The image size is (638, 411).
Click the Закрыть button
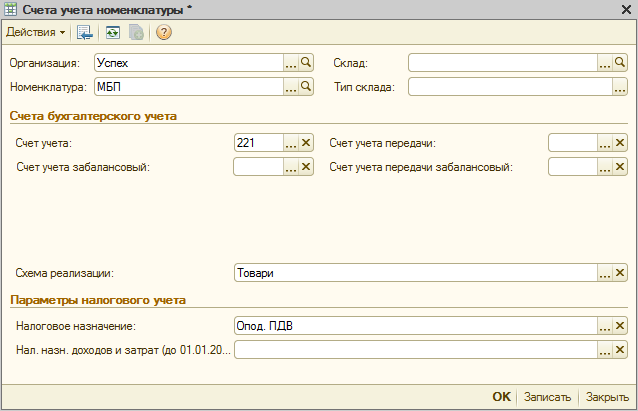[x=607, y=396]
